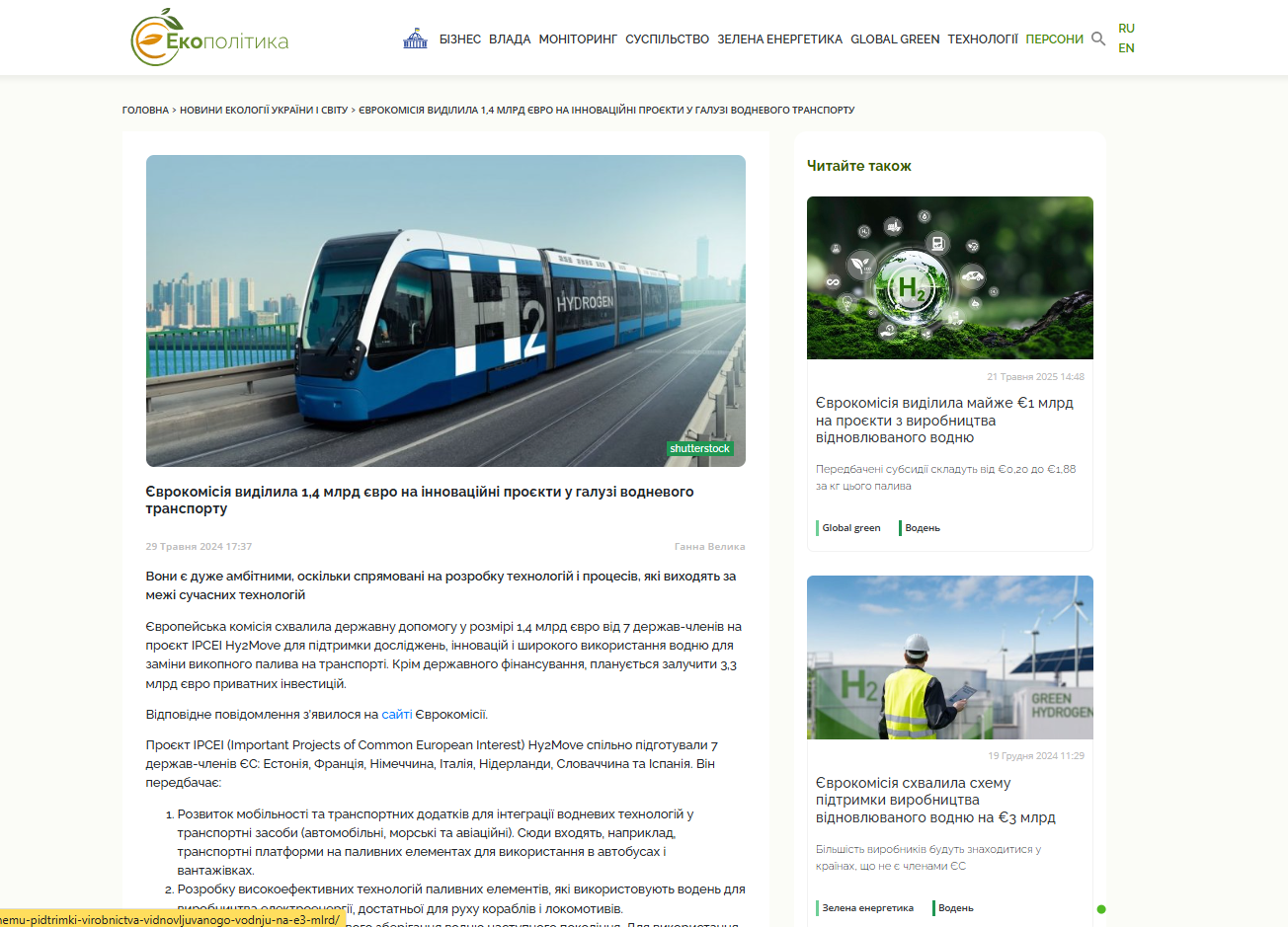Screen dimensions: 1288x927
Task: Open the H2 green globe thumbnail
Action: pos(950,277)
